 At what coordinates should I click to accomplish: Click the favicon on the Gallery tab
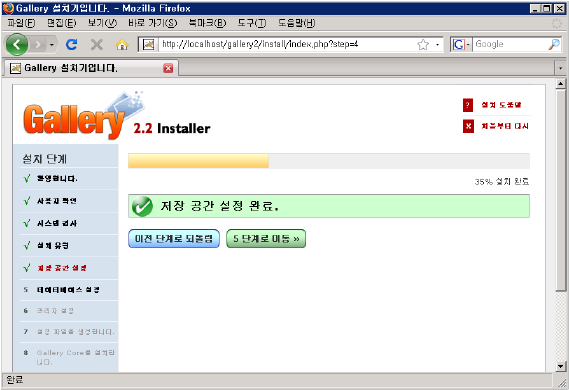click(x=15, y=68)
